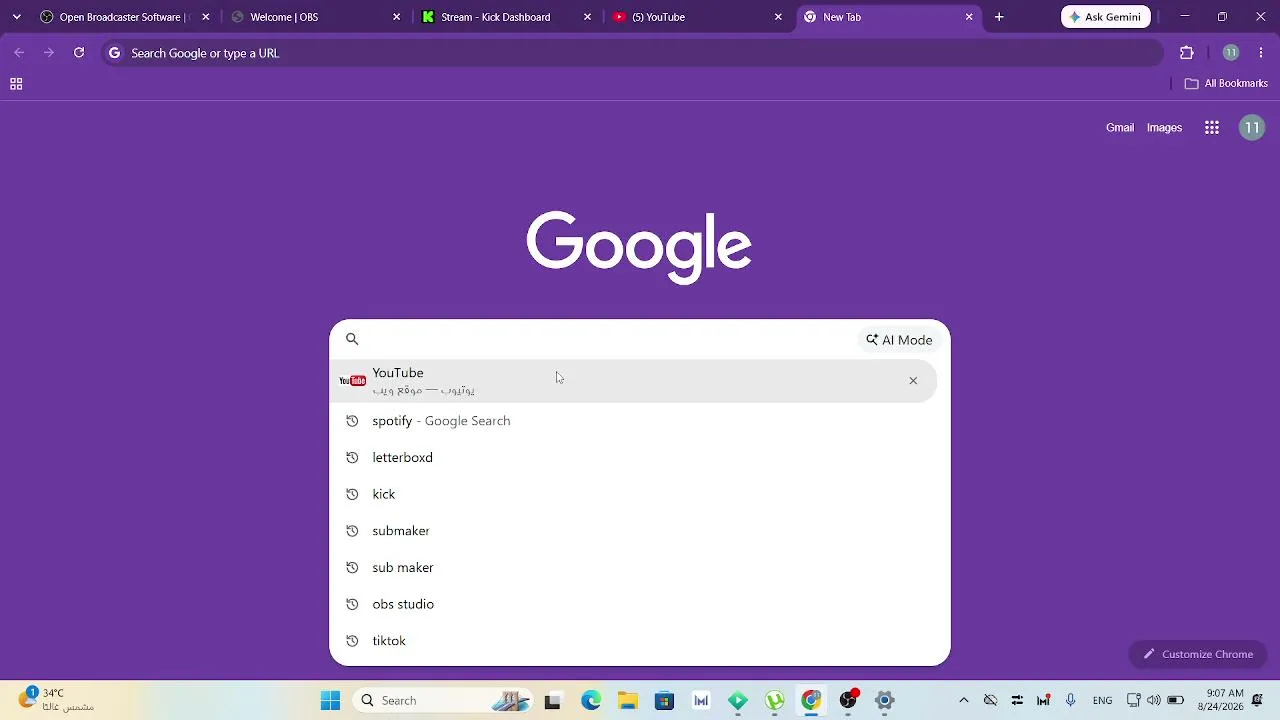Screen dimensions: 1280x720
Task: Click the microphone tray icon
Action: [x=1070, y=700]
